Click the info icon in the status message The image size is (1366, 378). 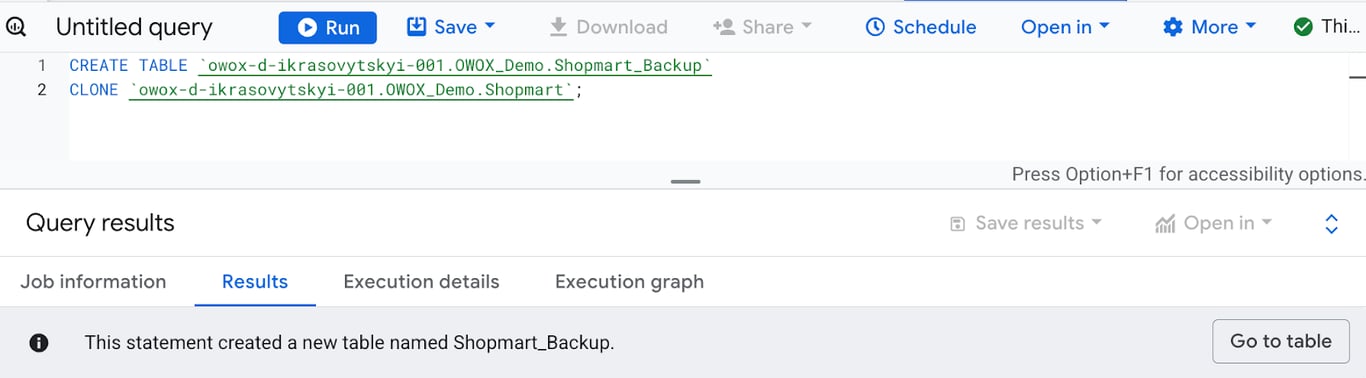[39, 343]
